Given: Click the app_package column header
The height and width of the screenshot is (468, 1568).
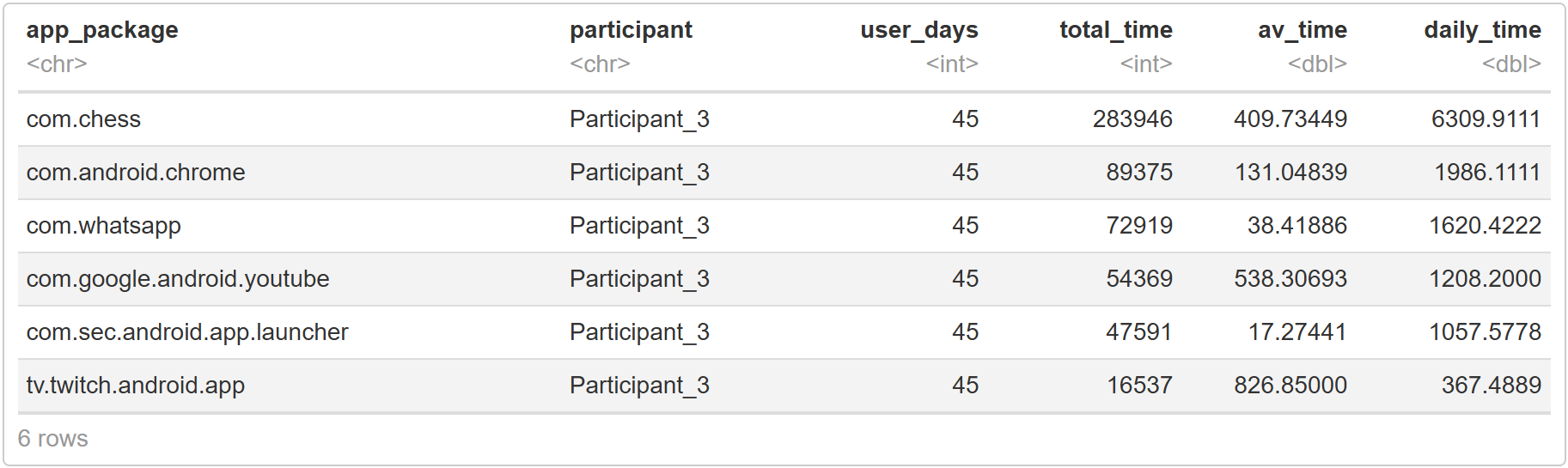Looking at the screenshot, I should [x=102, y=30].
